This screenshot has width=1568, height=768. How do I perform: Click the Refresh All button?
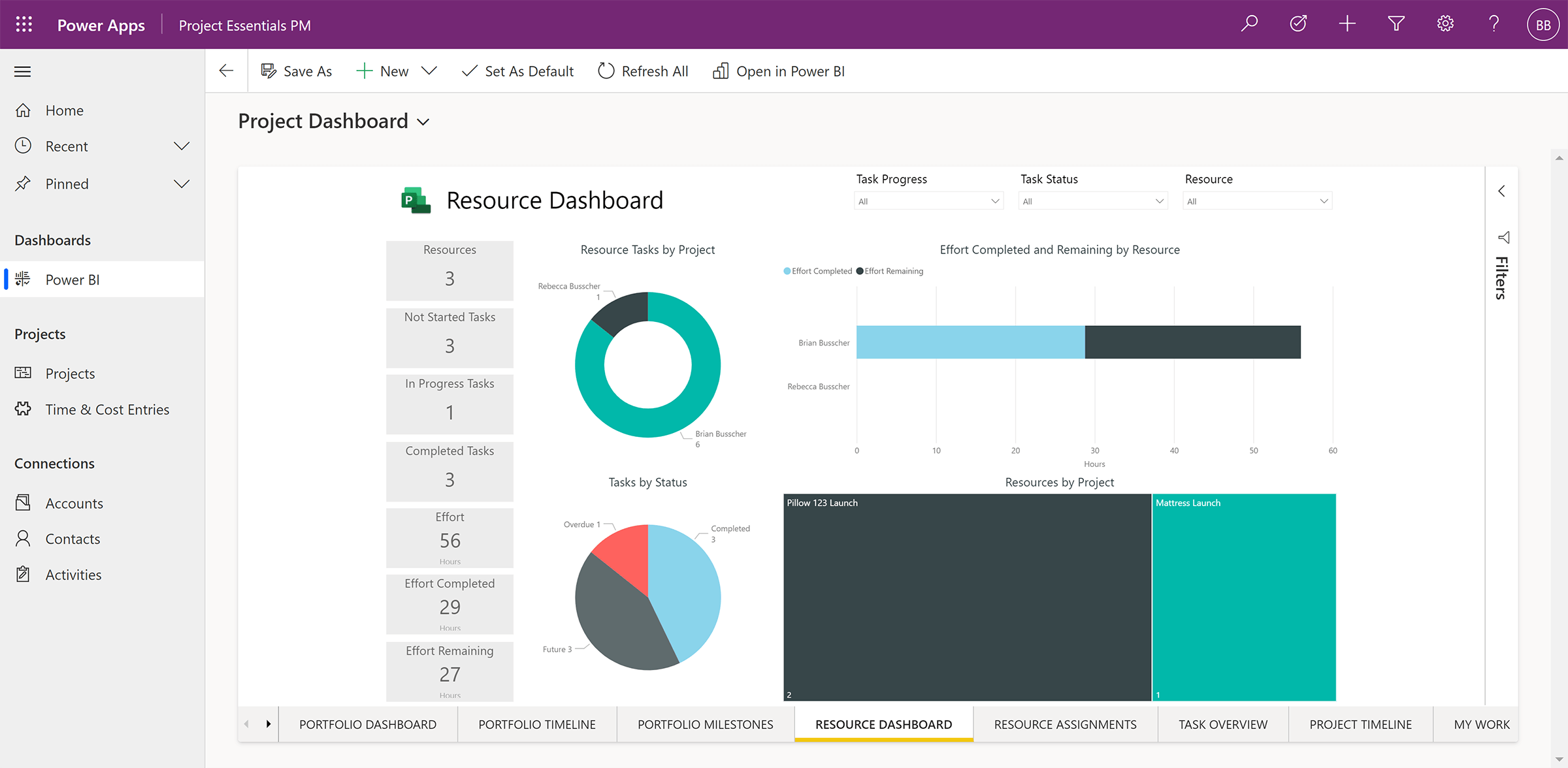[x=643, y=71]
